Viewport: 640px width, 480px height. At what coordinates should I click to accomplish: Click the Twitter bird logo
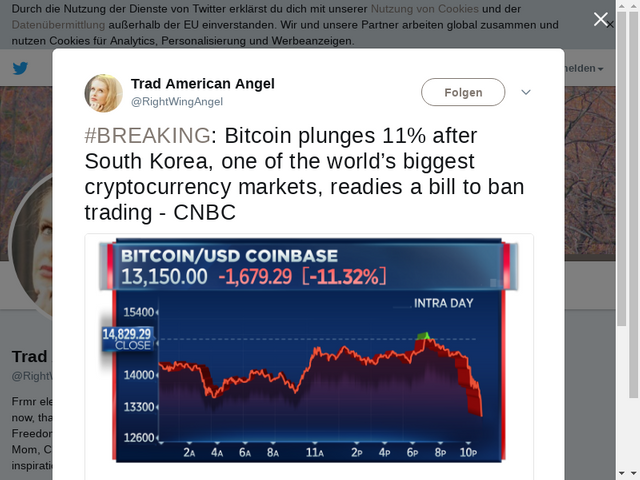click(21, 69)
